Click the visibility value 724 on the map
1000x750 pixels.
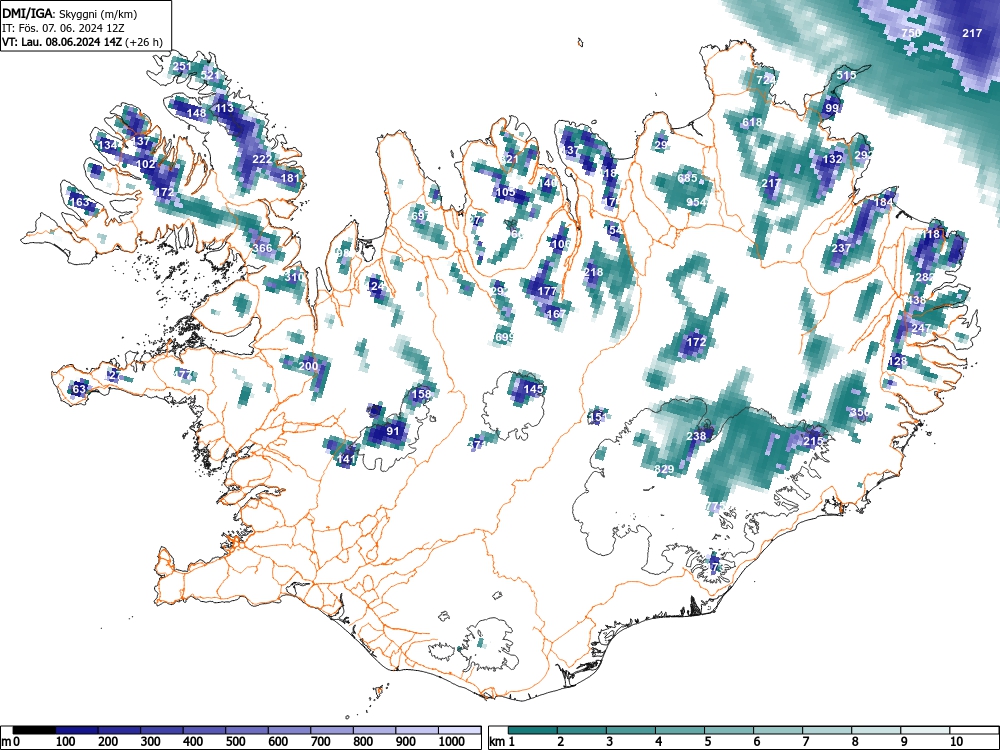[x=766, y=80]
